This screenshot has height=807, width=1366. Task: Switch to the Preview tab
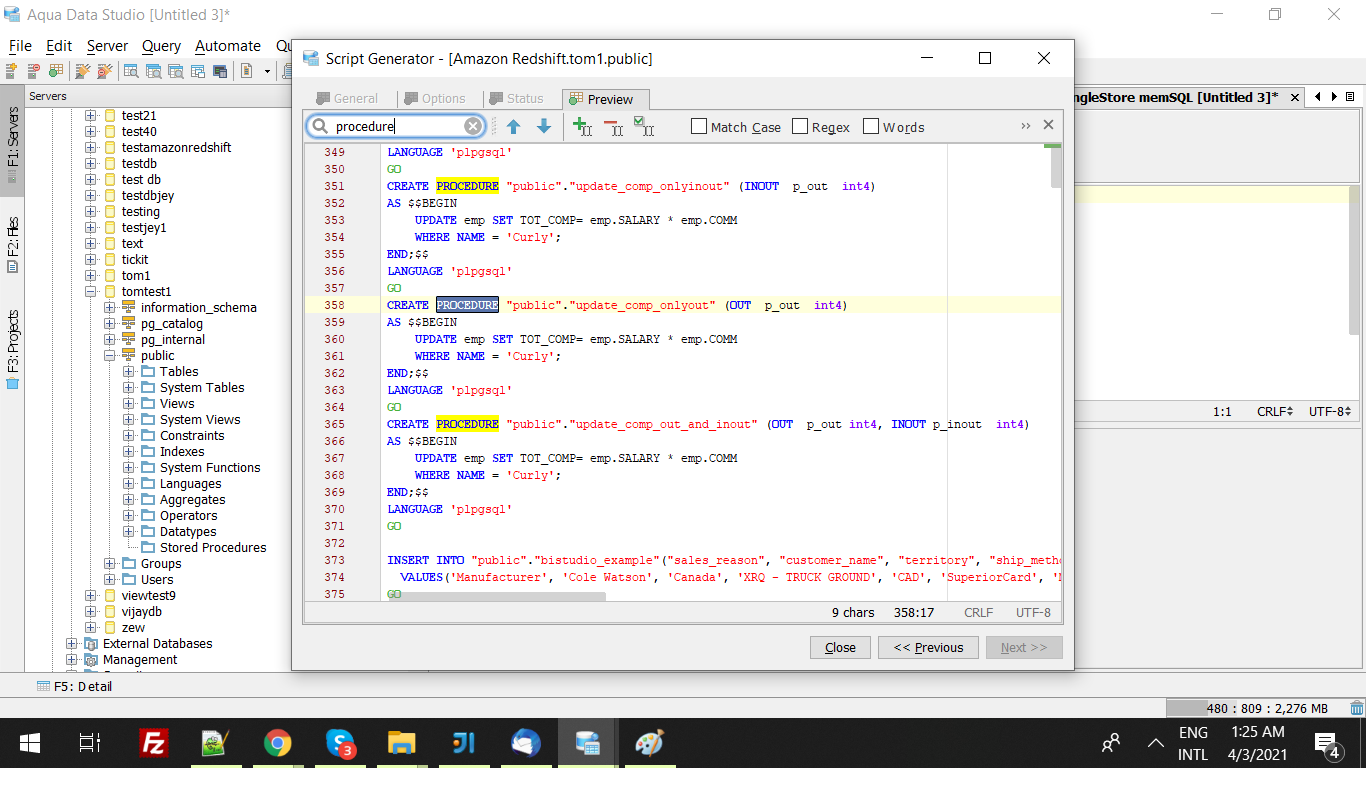605,99
